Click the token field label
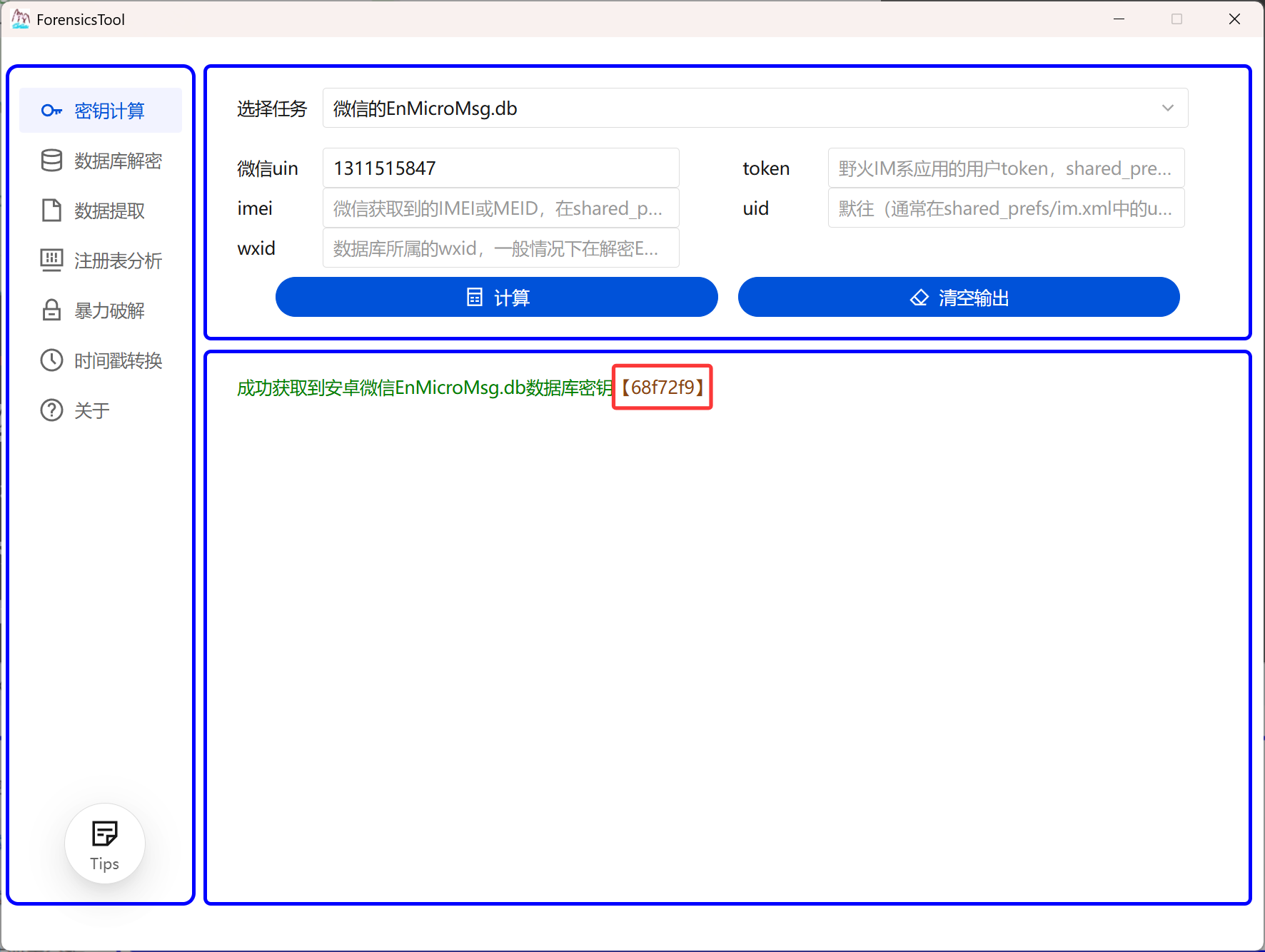The image size is (1265, 952). (766, 168)
